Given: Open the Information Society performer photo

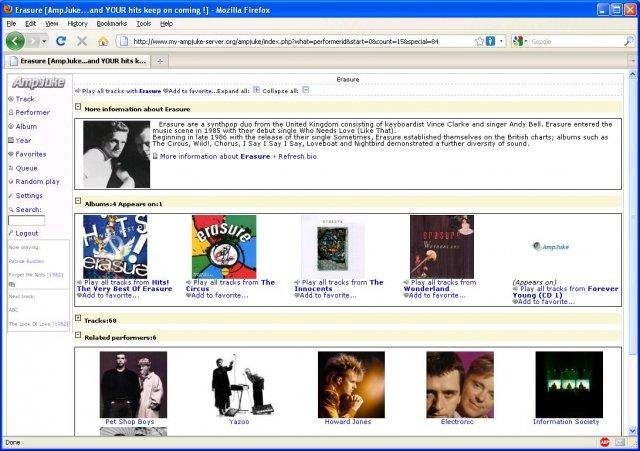Looking at the screenshot, I should pos(569,384).
